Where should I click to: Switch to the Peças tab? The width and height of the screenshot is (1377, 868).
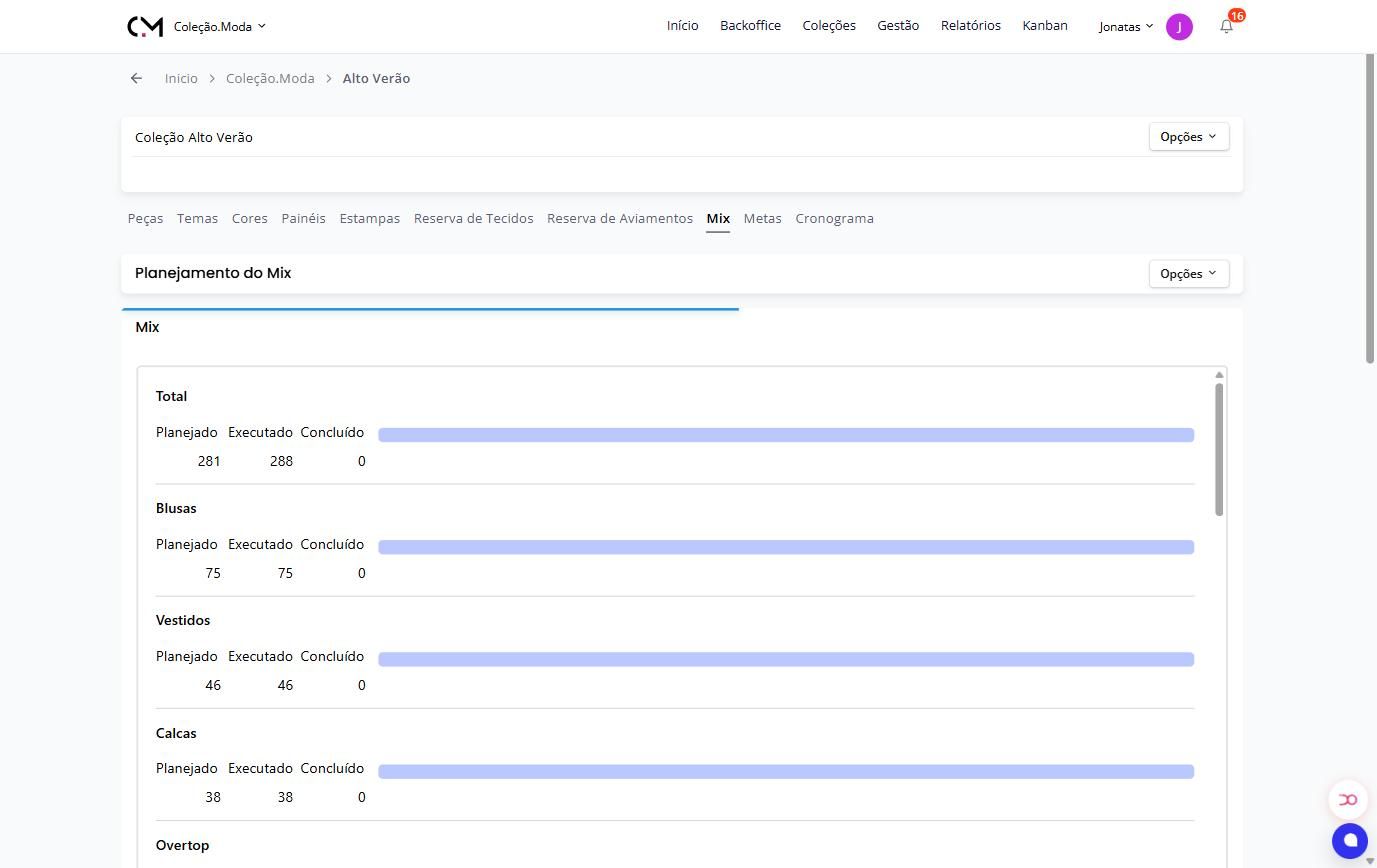point(145,219)
